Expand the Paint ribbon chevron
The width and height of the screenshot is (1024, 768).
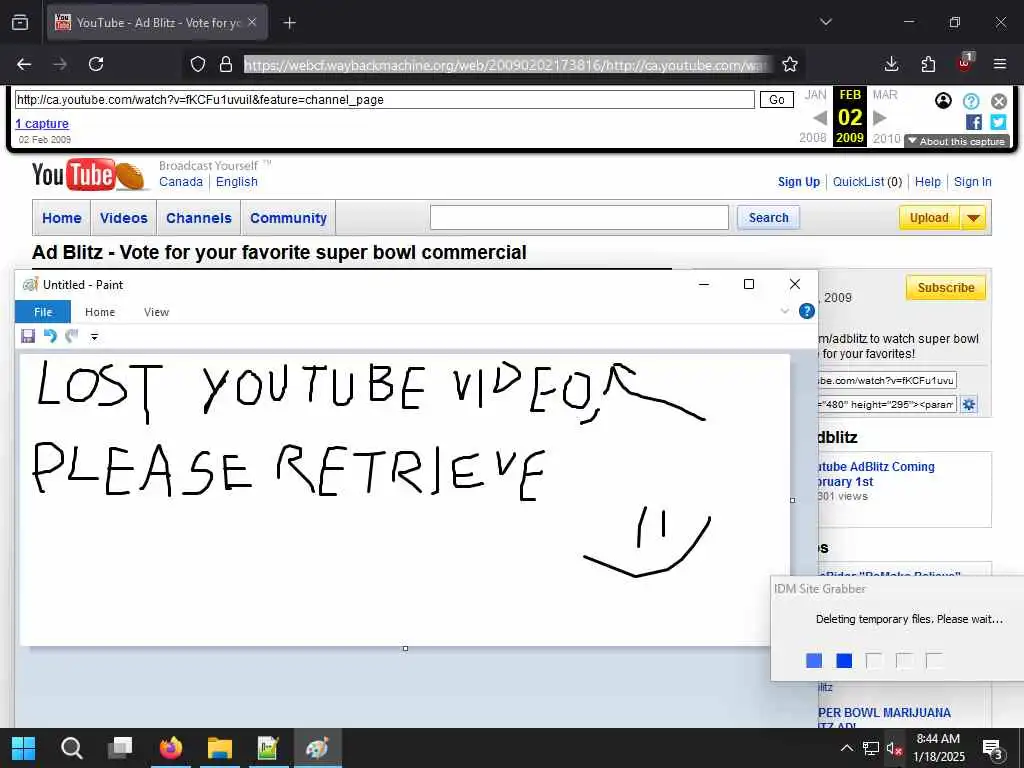785,312
